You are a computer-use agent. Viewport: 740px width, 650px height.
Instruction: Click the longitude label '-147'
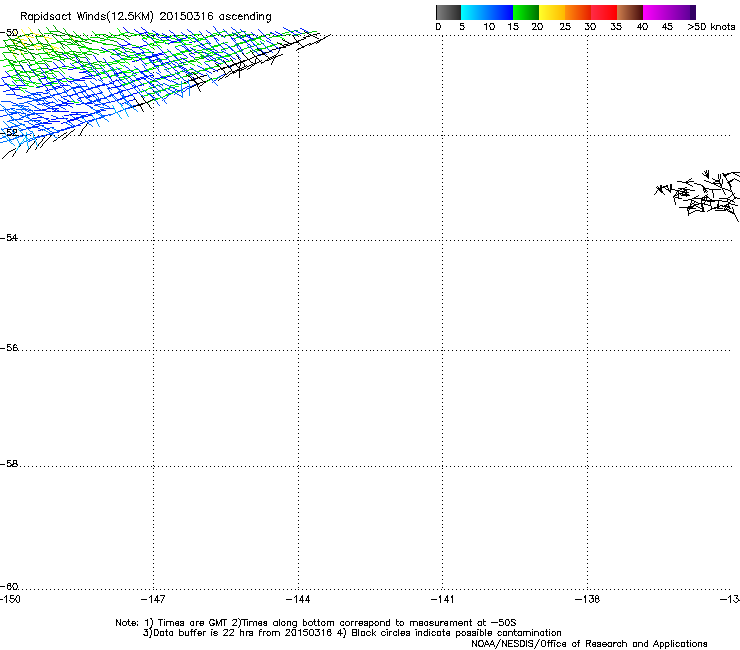(x=153, y=599)
